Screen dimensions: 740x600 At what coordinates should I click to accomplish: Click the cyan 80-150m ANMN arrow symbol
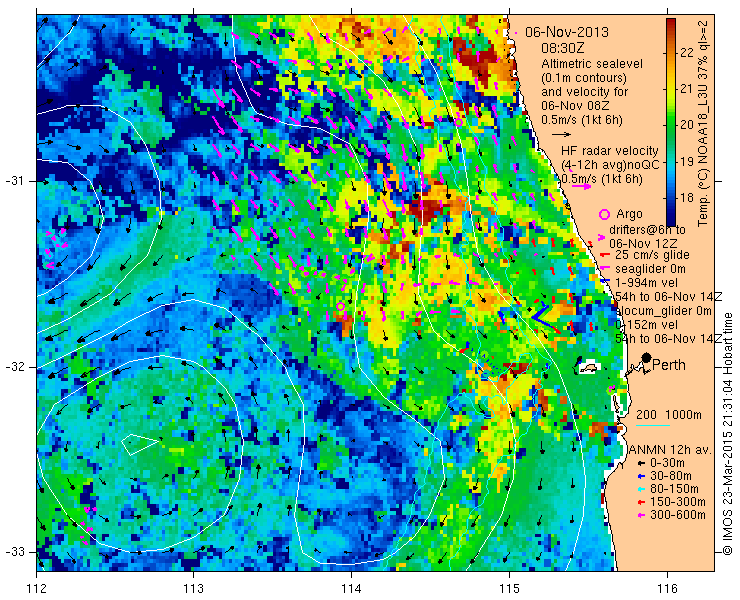[641, 490]
